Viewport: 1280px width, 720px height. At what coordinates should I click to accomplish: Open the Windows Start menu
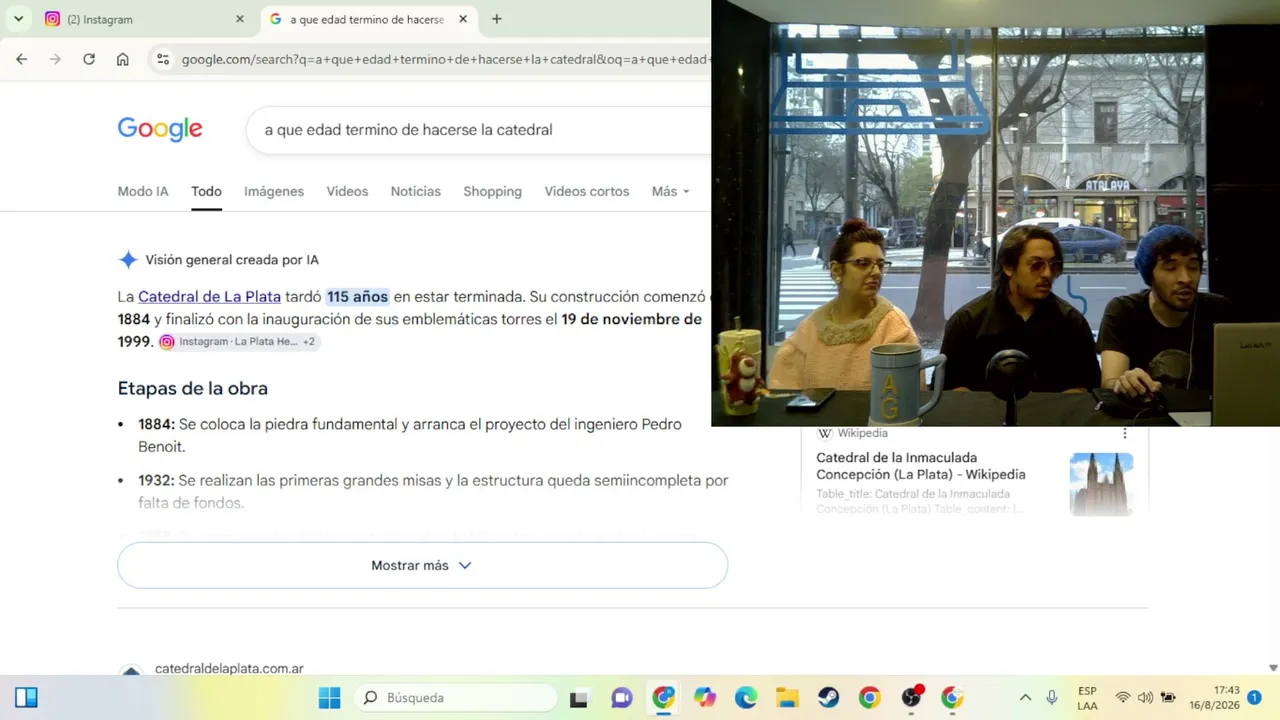(329, 698)
